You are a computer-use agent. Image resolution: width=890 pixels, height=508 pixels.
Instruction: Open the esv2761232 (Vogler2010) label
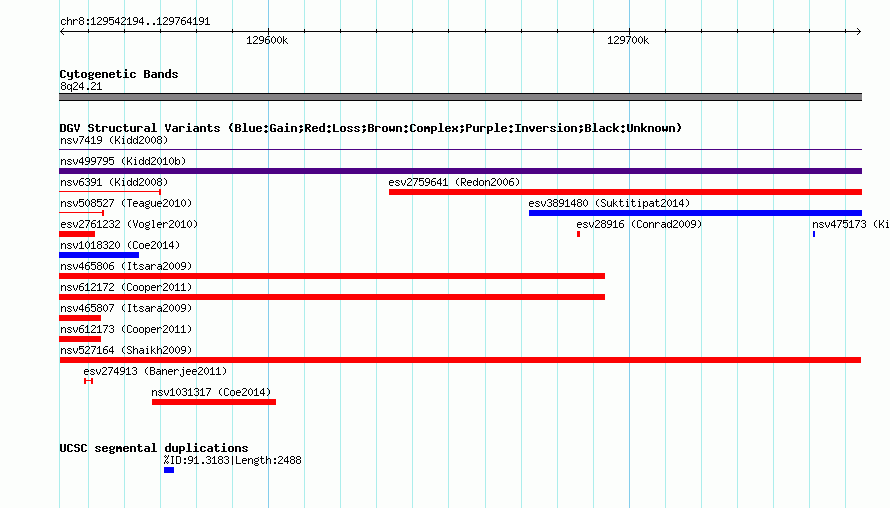[x=129, y=224]
